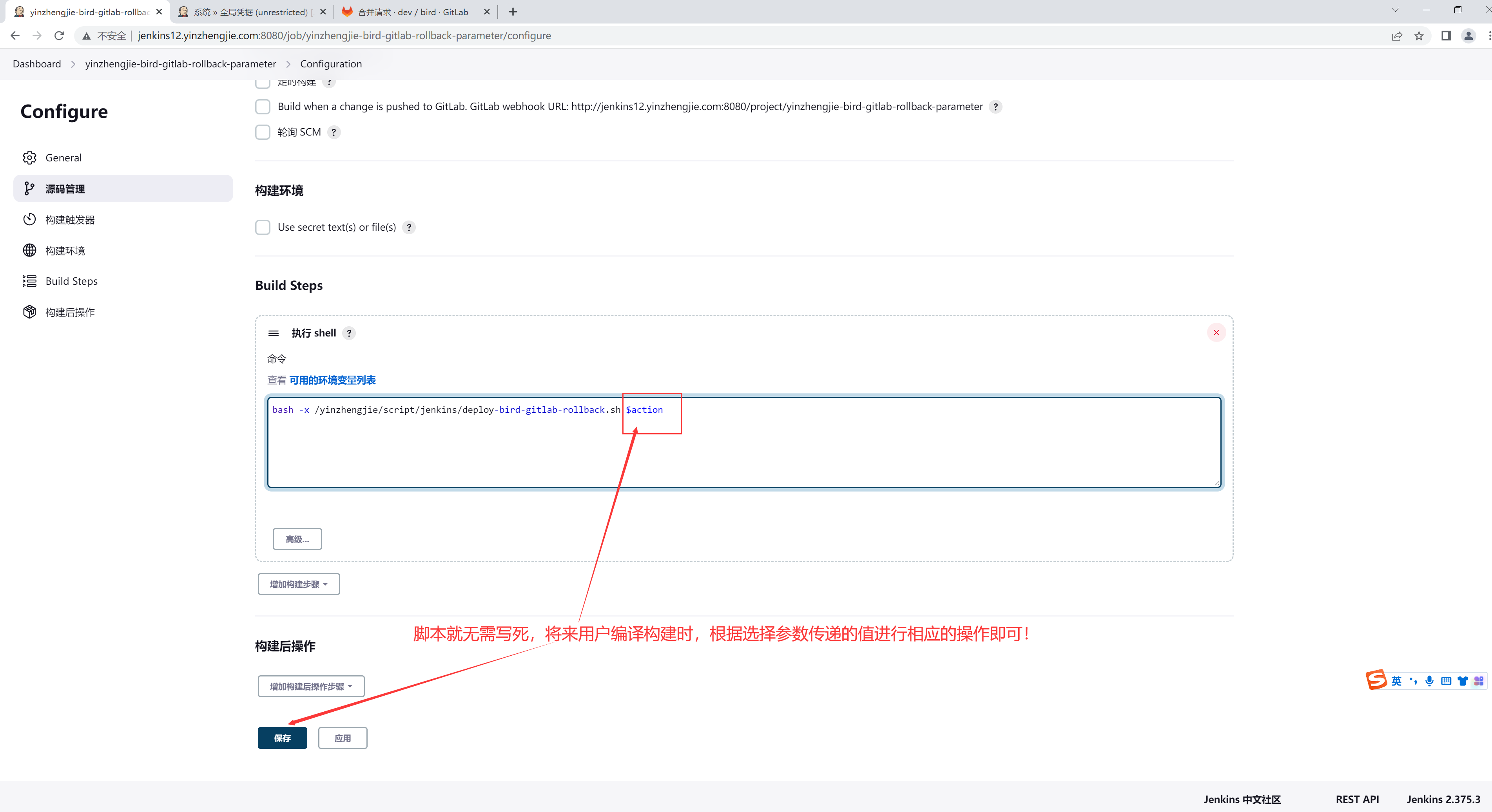Screen dimensions: 1492x812
Task: Switch to the 全局凭据 browser tab
Action: click(x=250, y=12)
